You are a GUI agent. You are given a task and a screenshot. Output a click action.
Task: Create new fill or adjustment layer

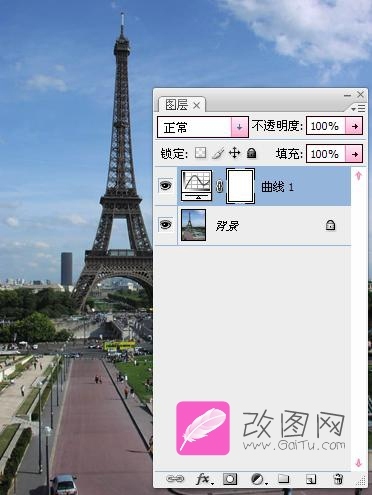tap(258, 479)
